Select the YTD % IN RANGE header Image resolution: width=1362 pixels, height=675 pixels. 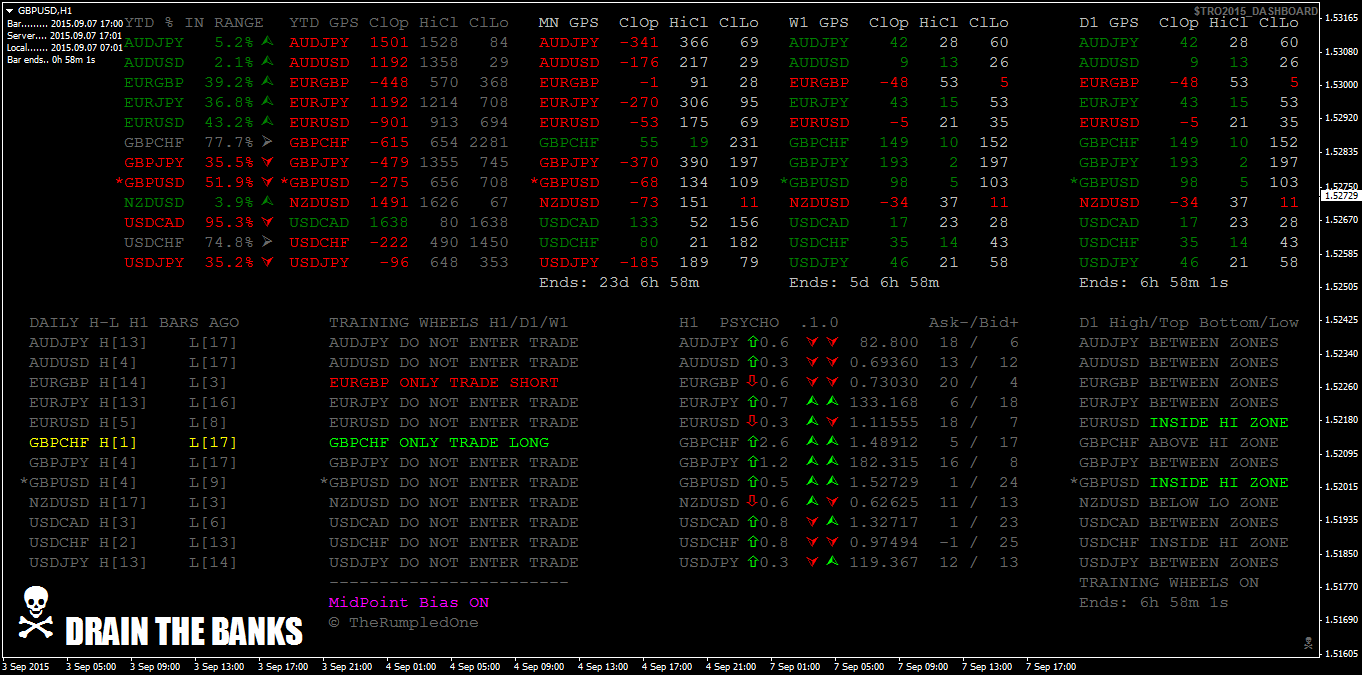pos(196,22)
